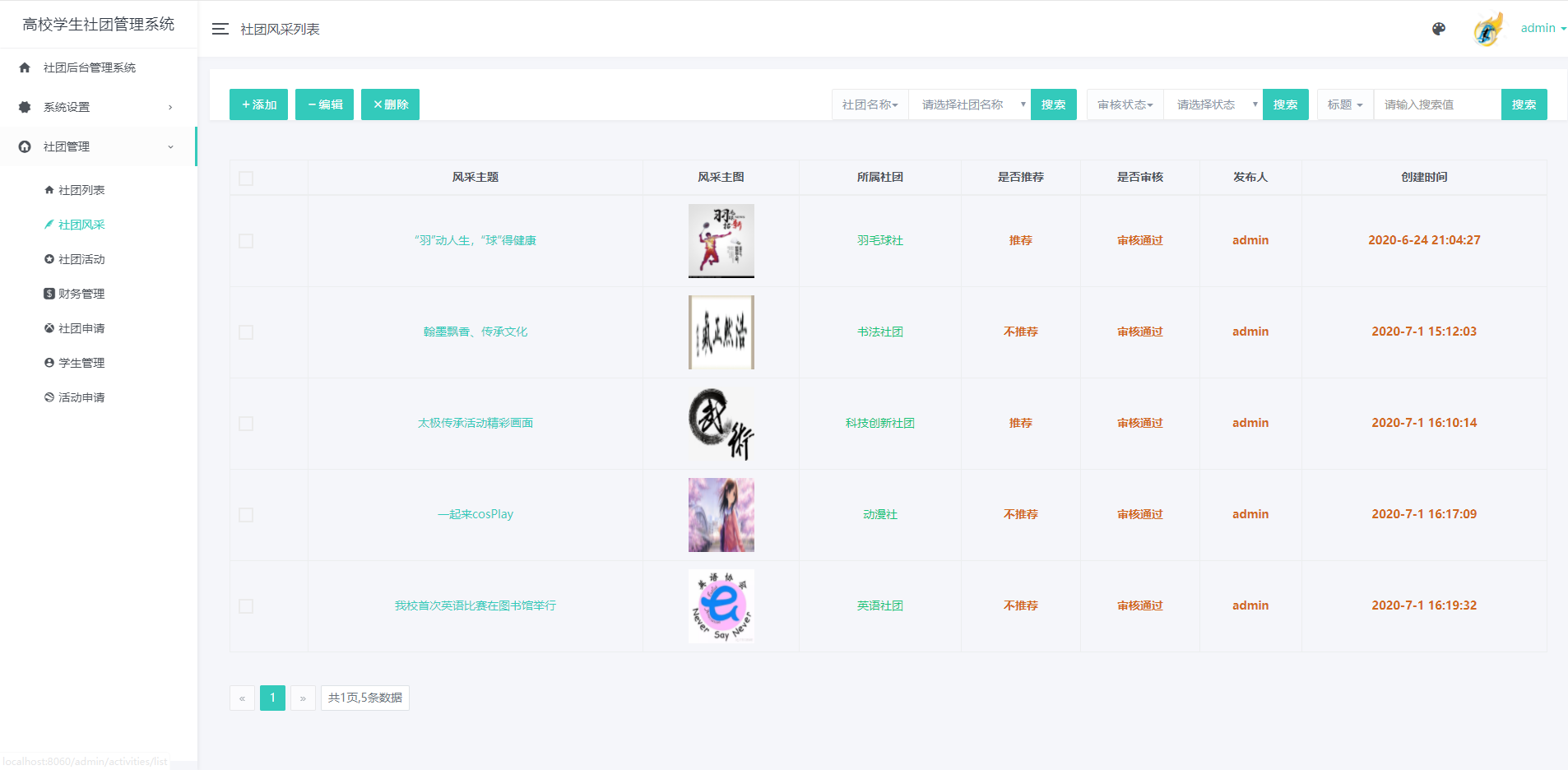The width and height of the screenshot is (1568, 770).
Task: Click the admin user avatar
Action: (1488, 29)
